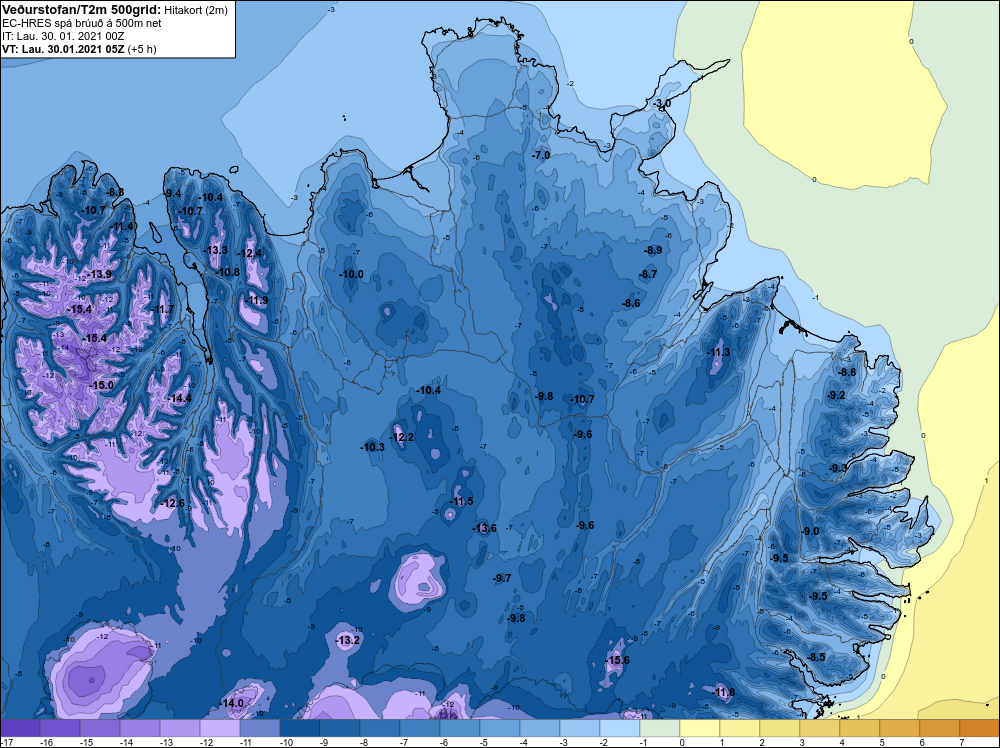The height and width of the screenshot is (748, 1000).
Task: Click the -11.4 temperature value
Action: [x=122, y=226]
